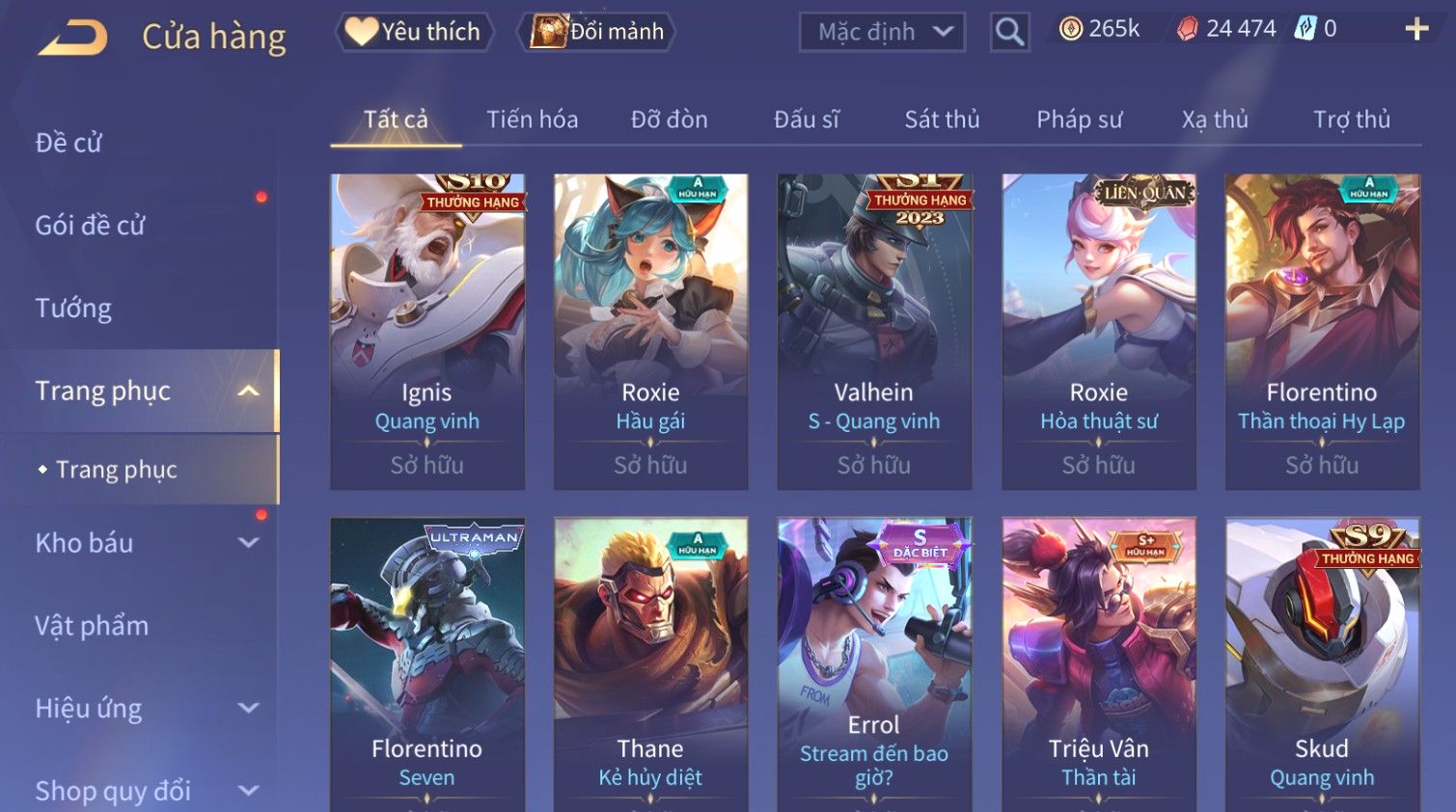
Task: Expand the Kho báu sidebar section
Action: click(249, 543)
